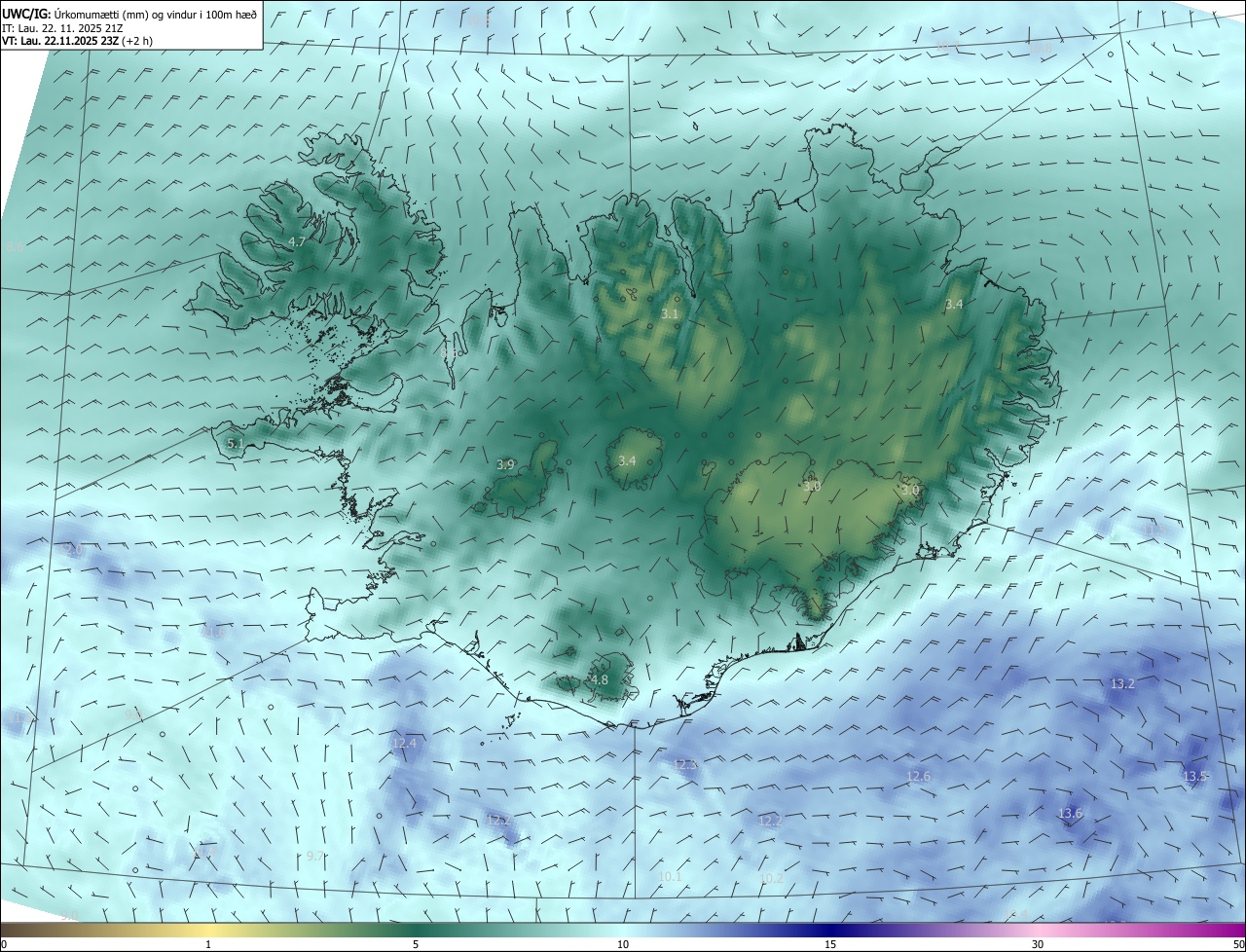Click the 13.6 value label
1246x952 pixels.
(x=1070, y=813)
